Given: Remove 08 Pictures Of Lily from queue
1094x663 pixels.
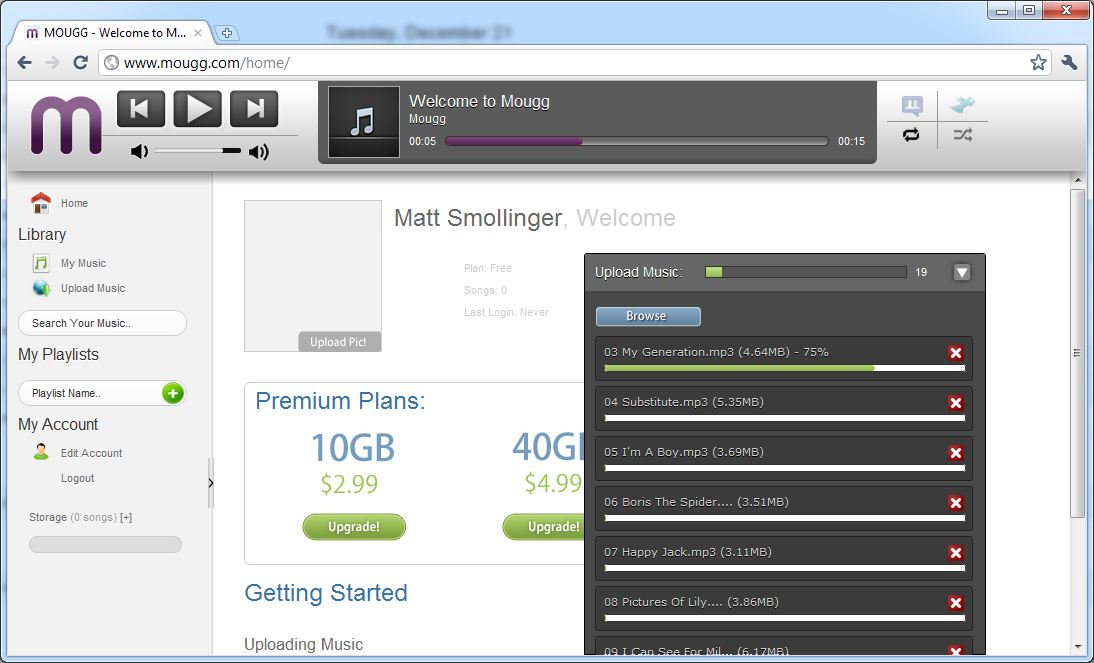Looking at the screenshot, I should (x=956, y=603).
